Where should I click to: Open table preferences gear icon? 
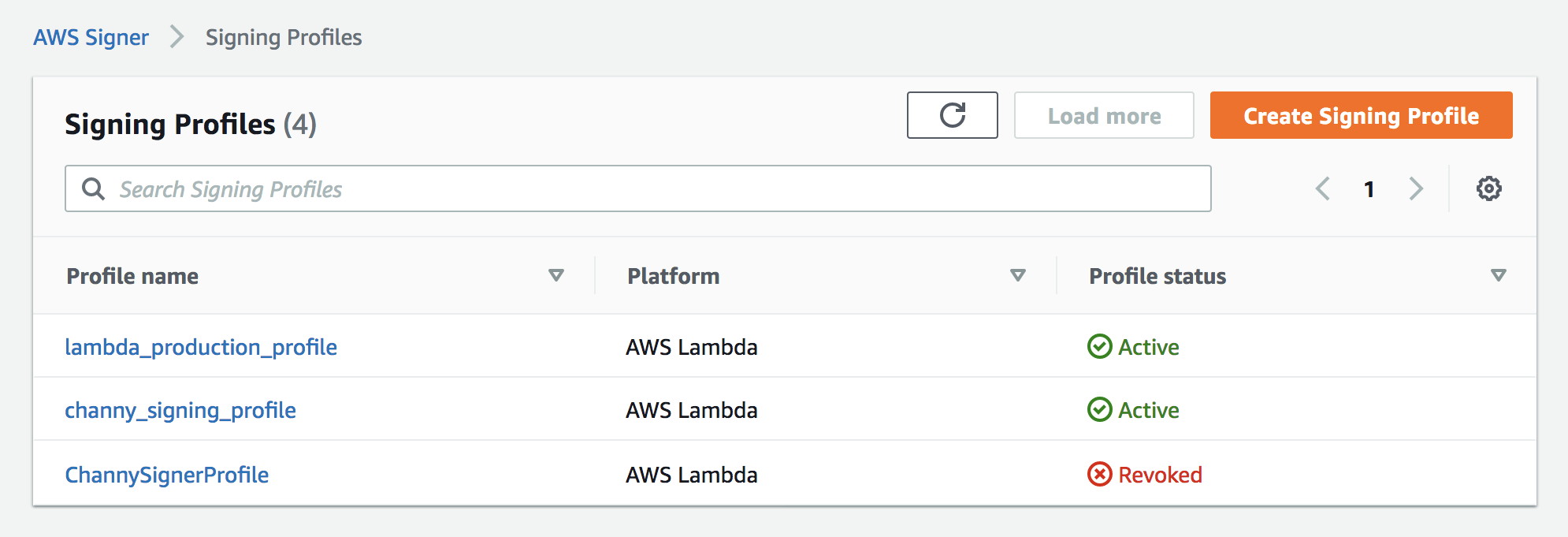(1488, 188)
